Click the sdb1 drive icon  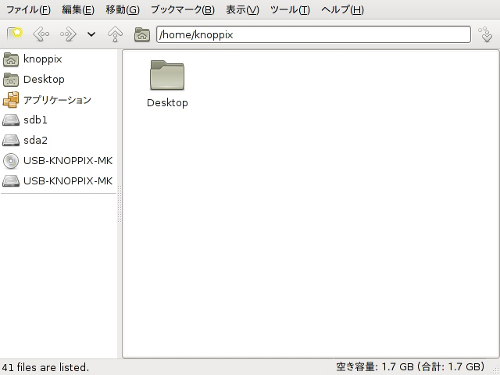click(x=11, y=120)
